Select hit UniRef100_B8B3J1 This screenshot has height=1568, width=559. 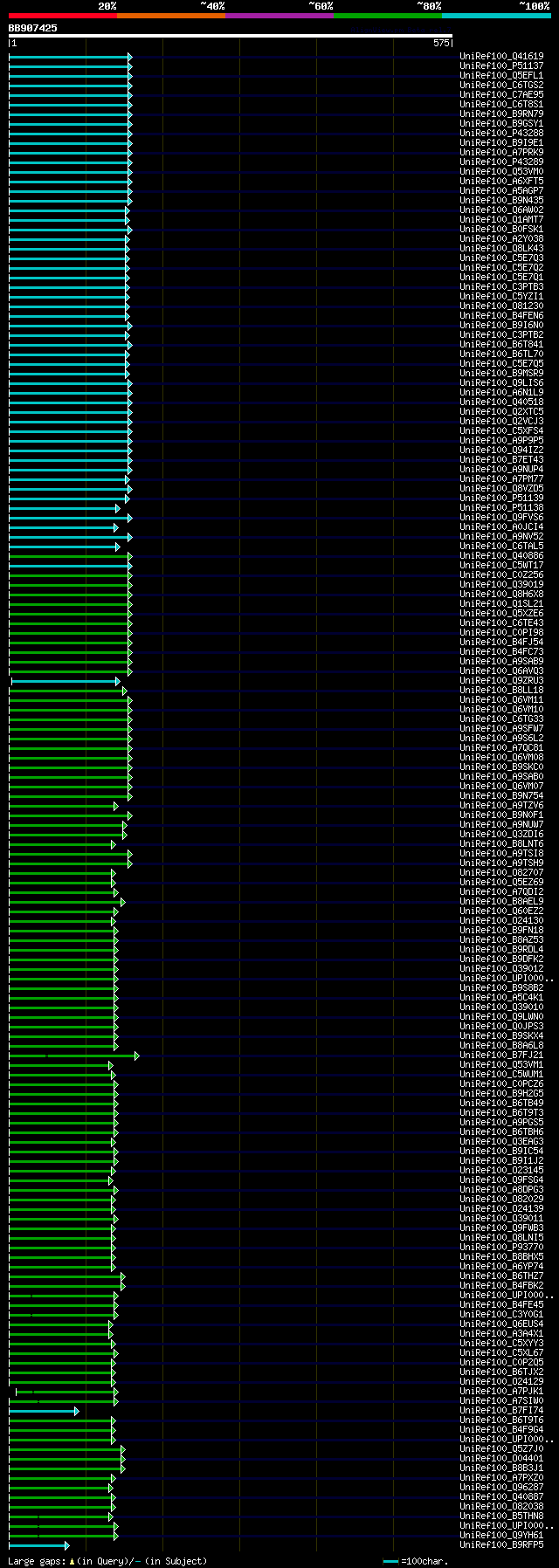(x=501, y=1468)
